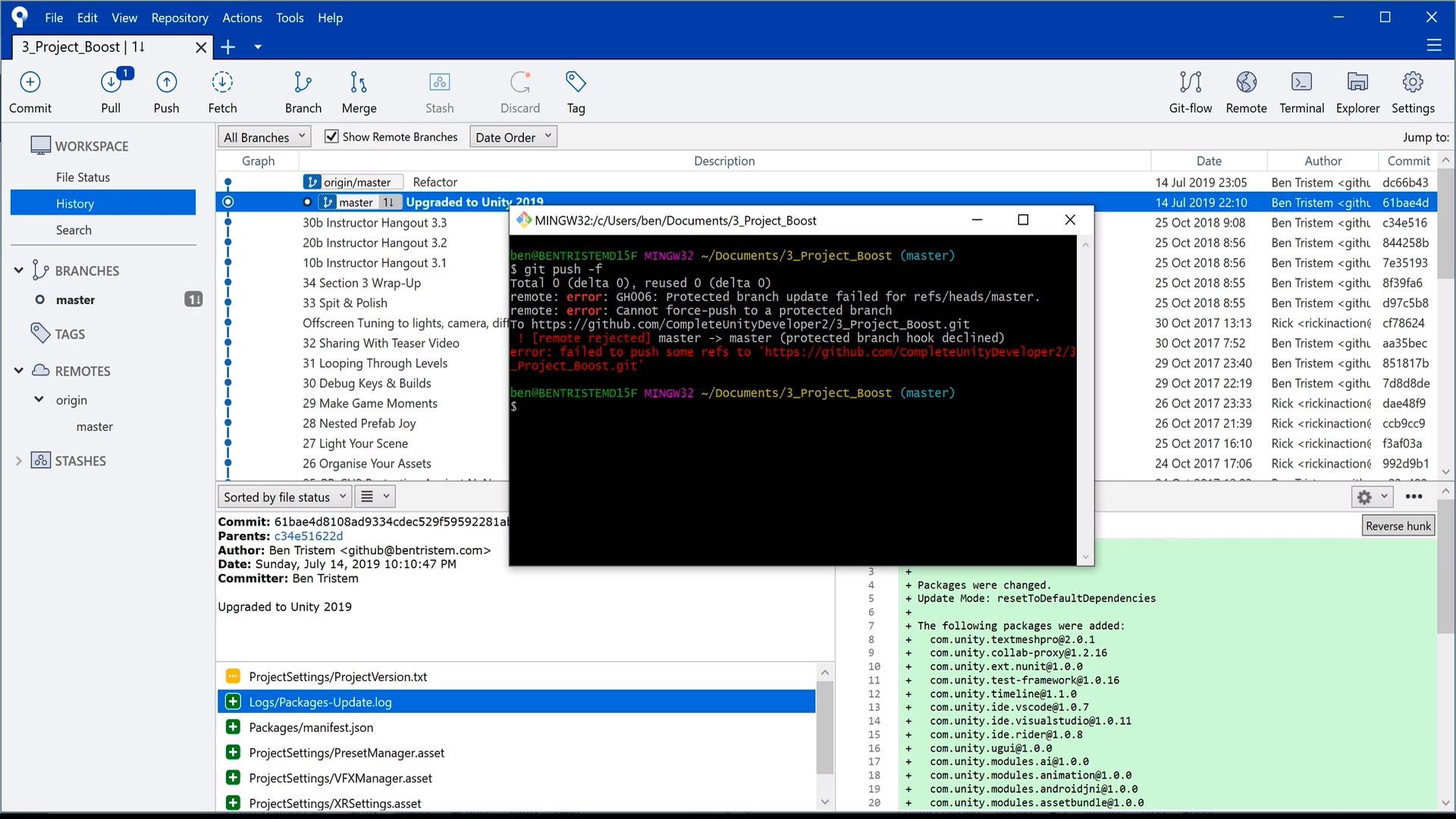Viewport: 1456px width, 819px height.
Task: Collapse the REMOTES section
Action: tap(19, 370)
